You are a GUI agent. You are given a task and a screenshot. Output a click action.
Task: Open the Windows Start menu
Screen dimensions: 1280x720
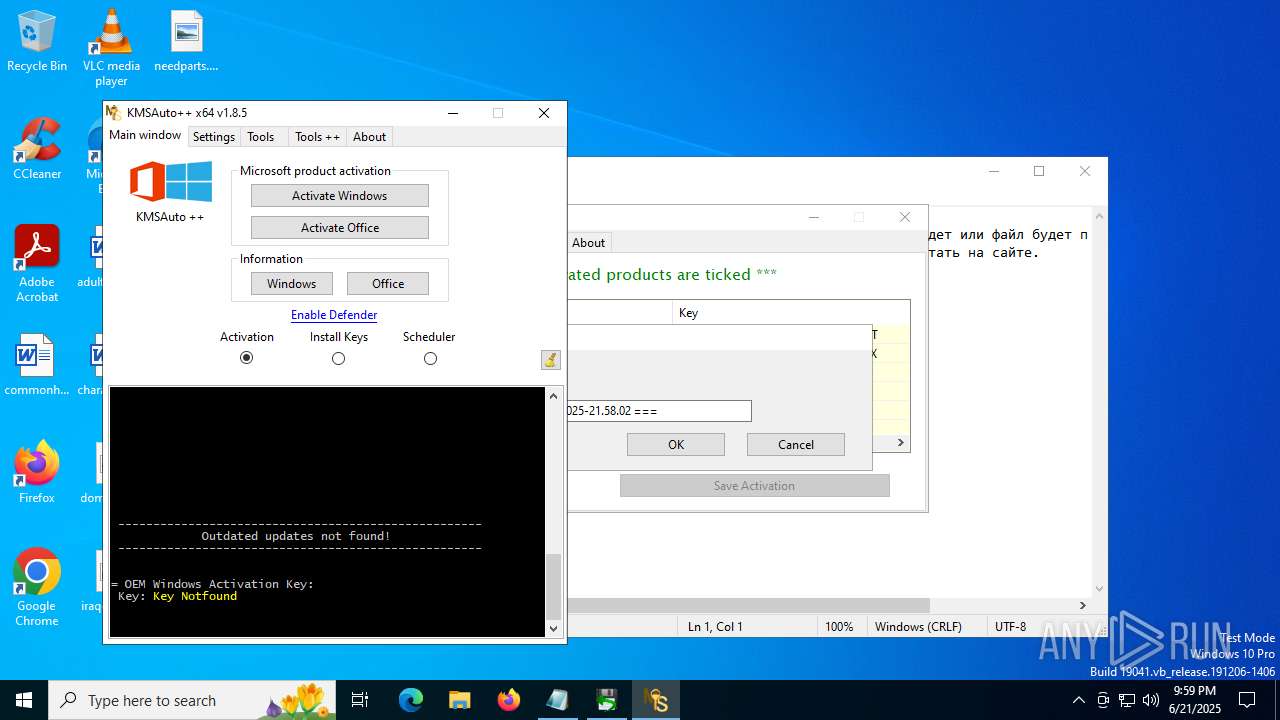(x=24, y=700)
